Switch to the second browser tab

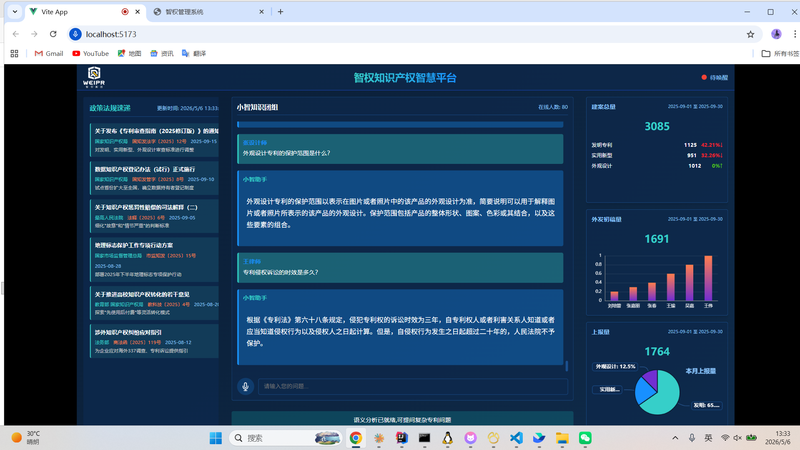pyautogui.click(x=208, y=12)
